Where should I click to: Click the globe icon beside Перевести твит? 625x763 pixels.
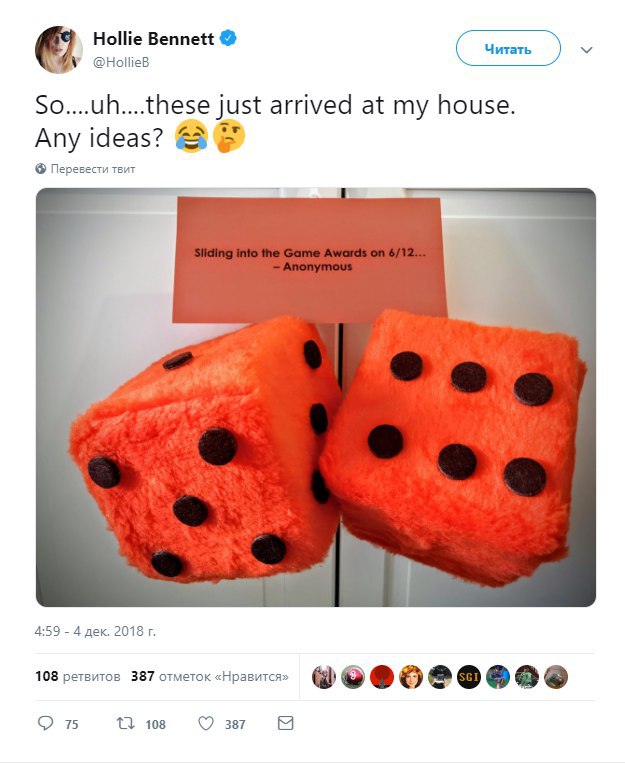pos(41,169)
